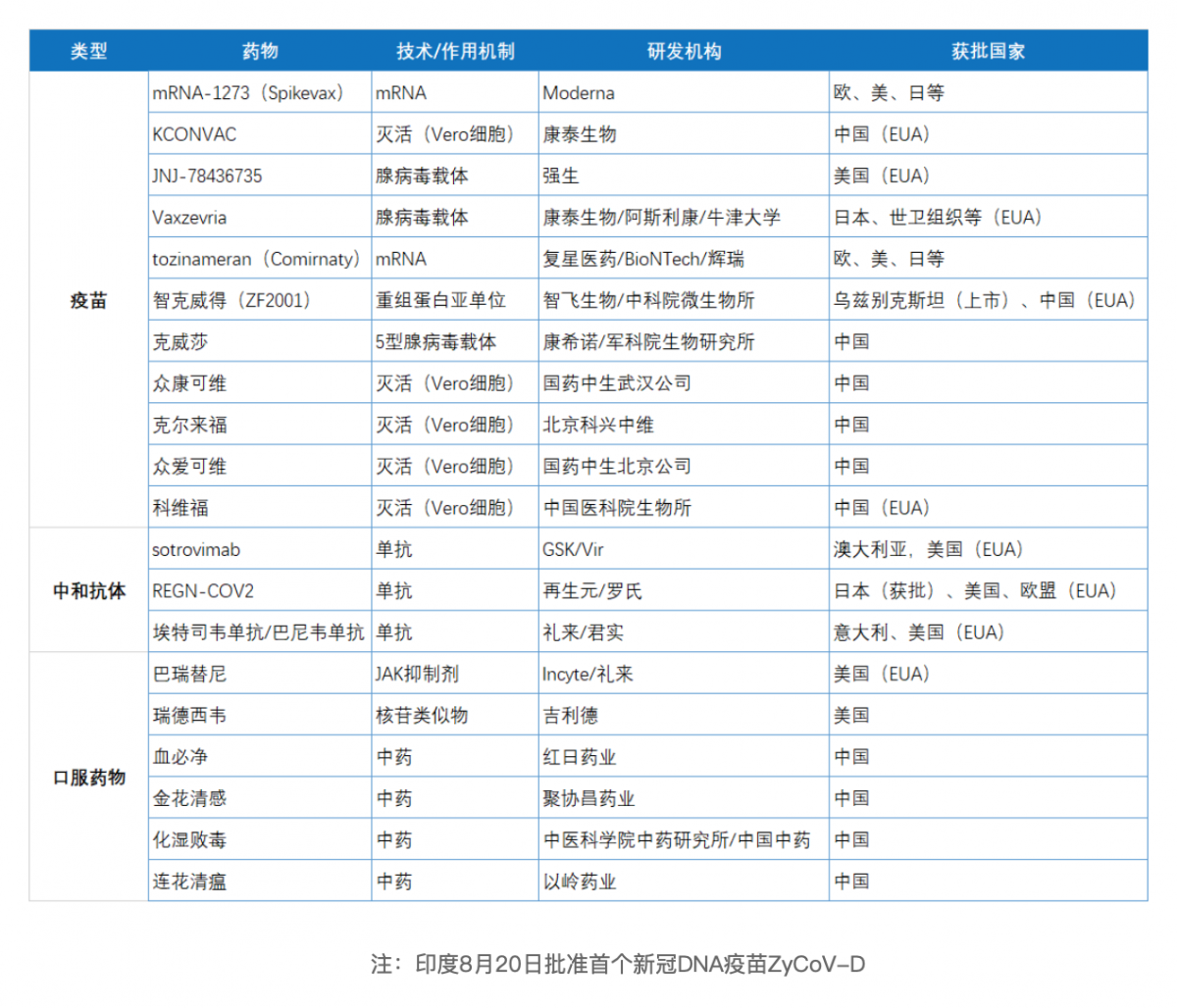This screenshot has height=1008, width=1177.
Task: Click the 重组蛋白亚单位 mechanism cell
Action: click(x=455, y=300)
